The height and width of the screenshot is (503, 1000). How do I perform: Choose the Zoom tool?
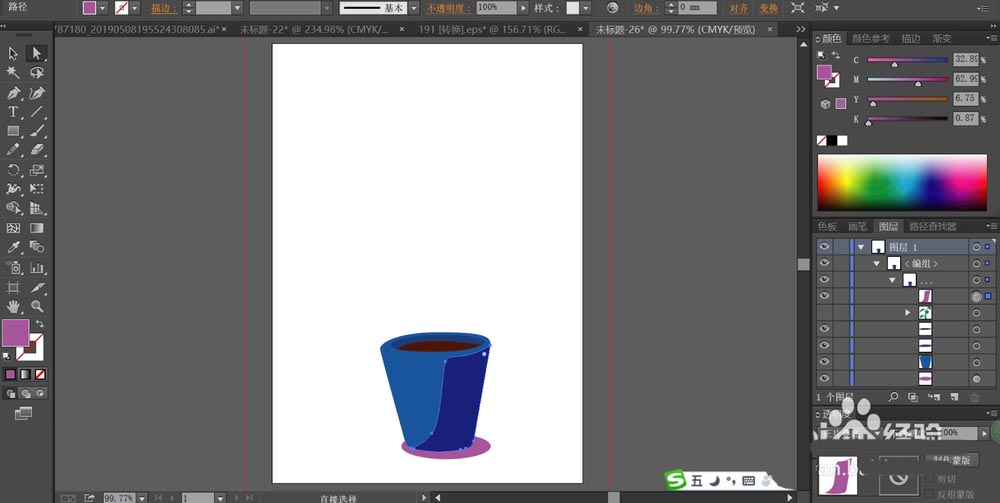[x=37, y=307]
